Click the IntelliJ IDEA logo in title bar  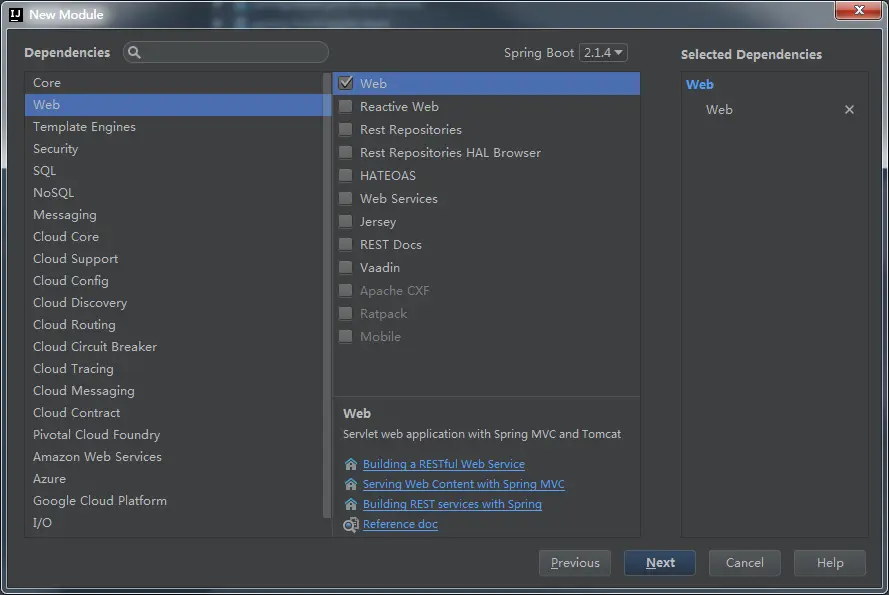[x=16, y=15]
